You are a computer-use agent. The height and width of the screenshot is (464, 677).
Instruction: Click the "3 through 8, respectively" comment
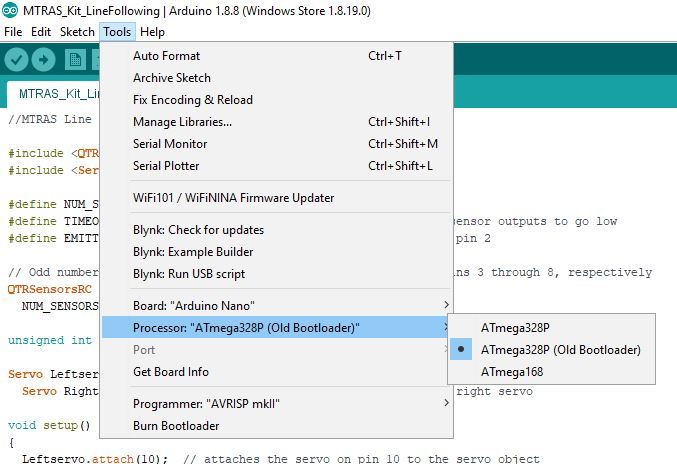(x=565, y=272)
